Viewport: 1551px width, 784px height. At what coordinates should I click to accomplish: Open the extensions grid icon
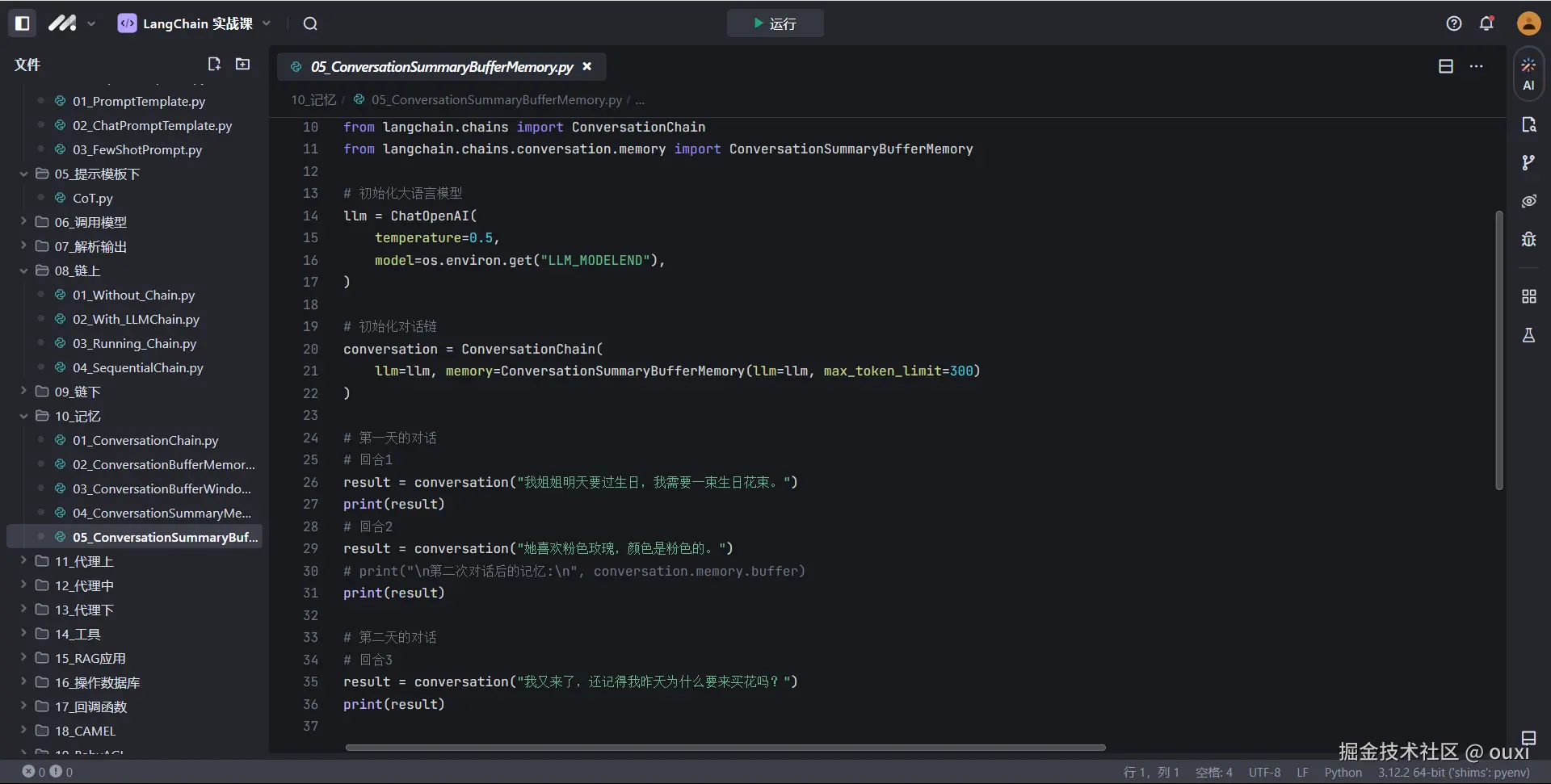pyautogui.click(x=1528, y=296)
